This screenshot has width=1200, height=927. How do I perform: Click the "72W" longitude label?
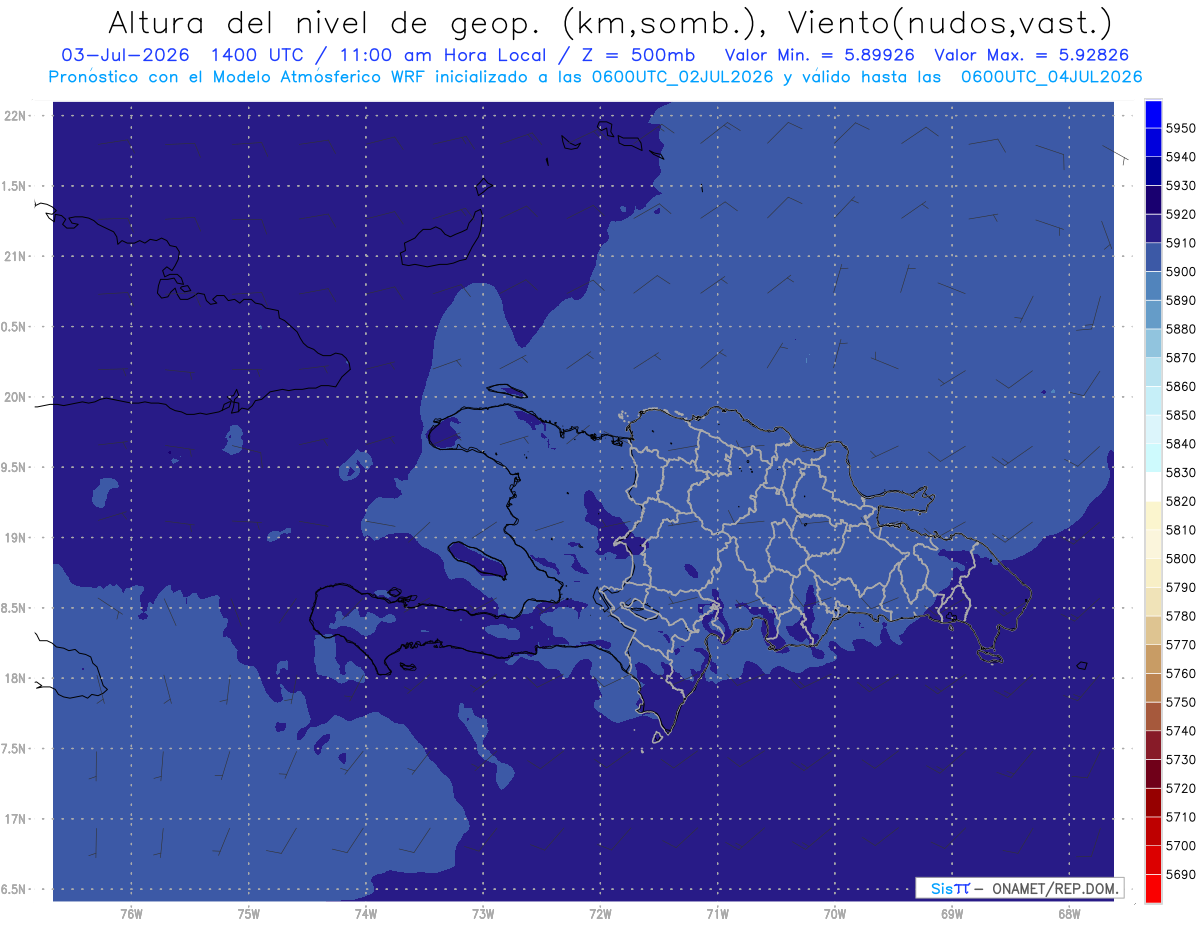[x=600, y=913]
